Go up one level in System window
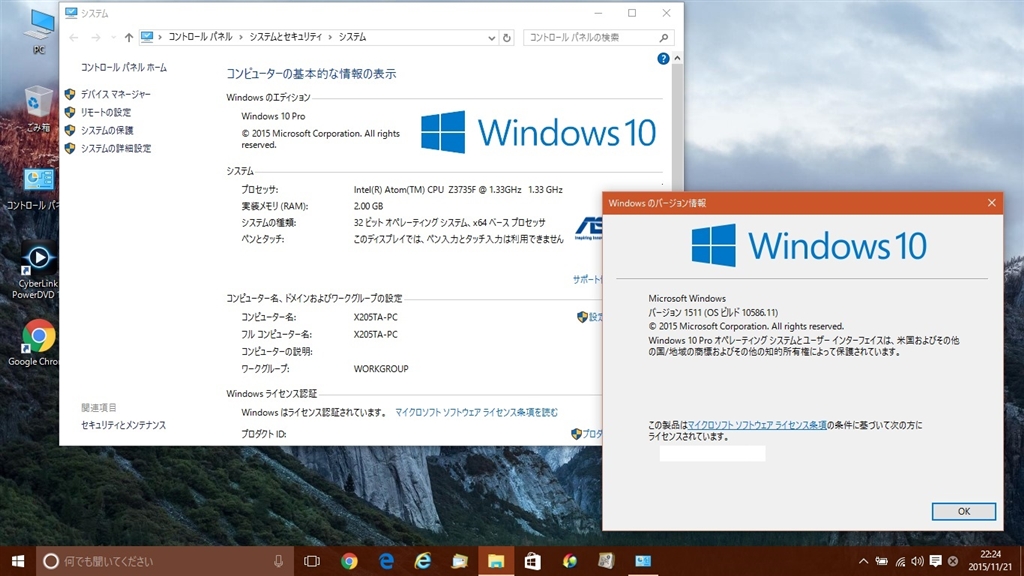Screen dimensions: 1024x576 tap(129, 38)
